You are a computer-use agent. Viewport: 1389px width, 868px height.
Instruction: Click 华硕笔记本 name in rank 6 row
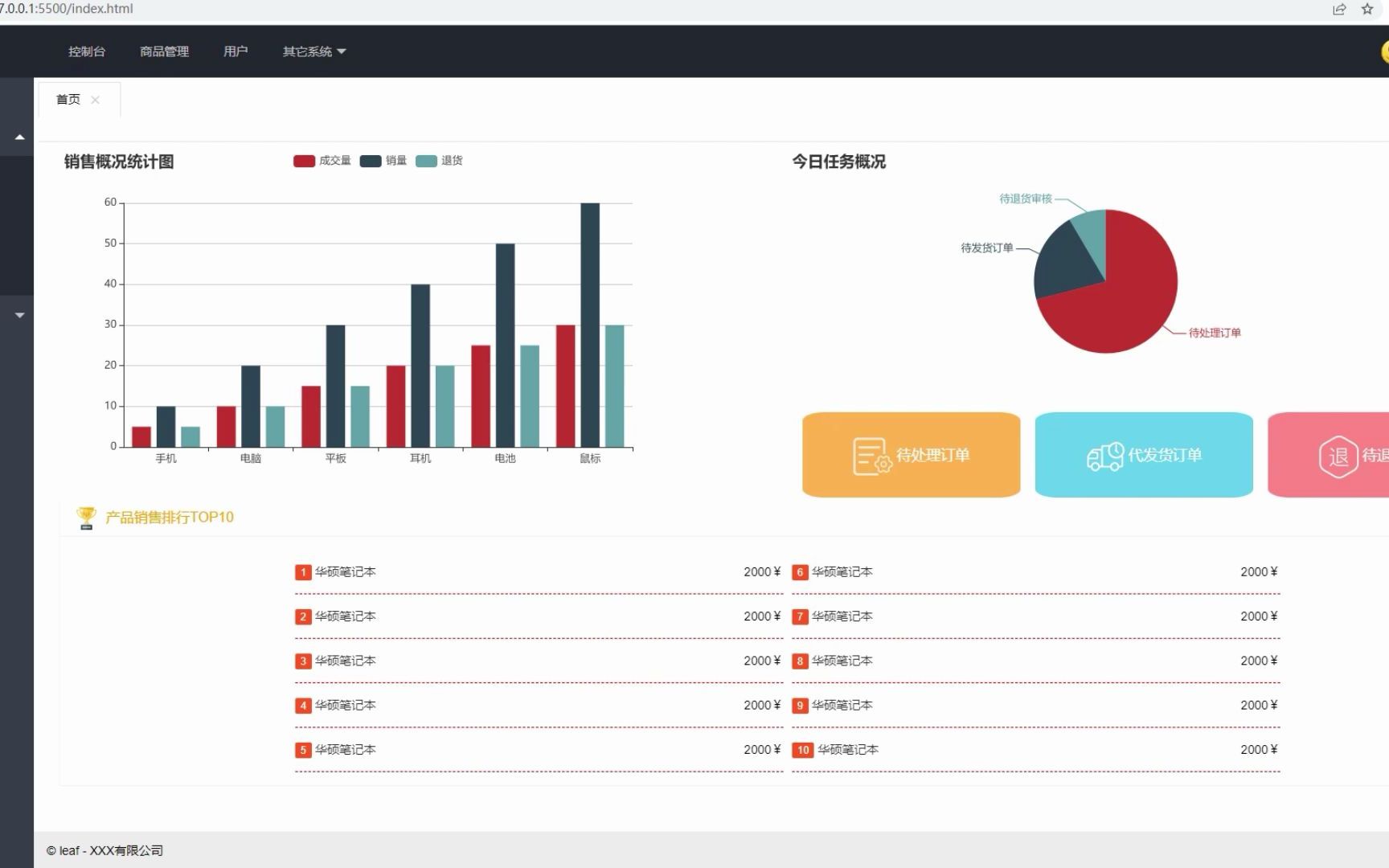click(x=842, y=571)
